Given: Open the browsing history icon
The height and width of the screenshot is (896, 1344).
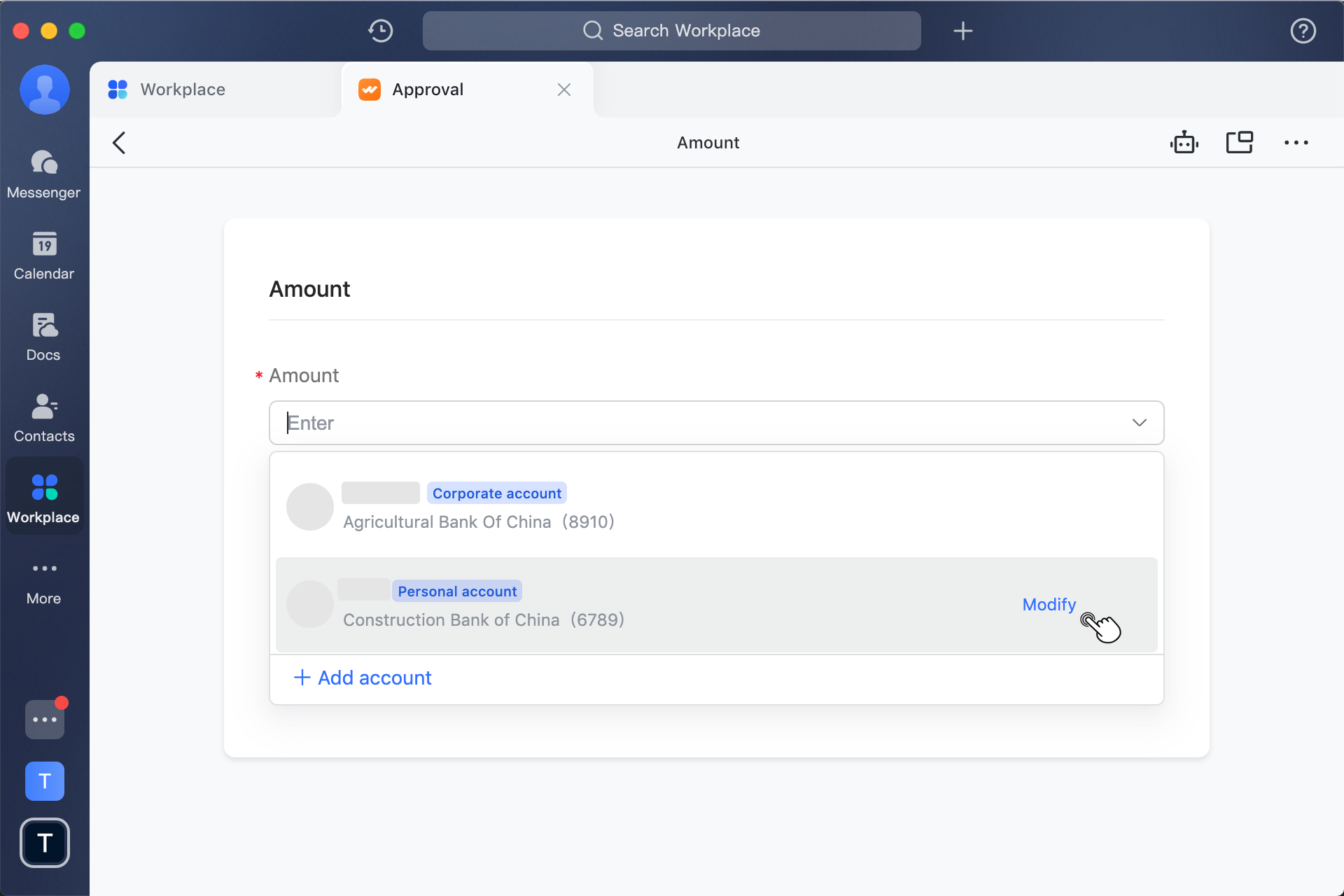Looking at the screenshot, I should click(x=380, y=30).
